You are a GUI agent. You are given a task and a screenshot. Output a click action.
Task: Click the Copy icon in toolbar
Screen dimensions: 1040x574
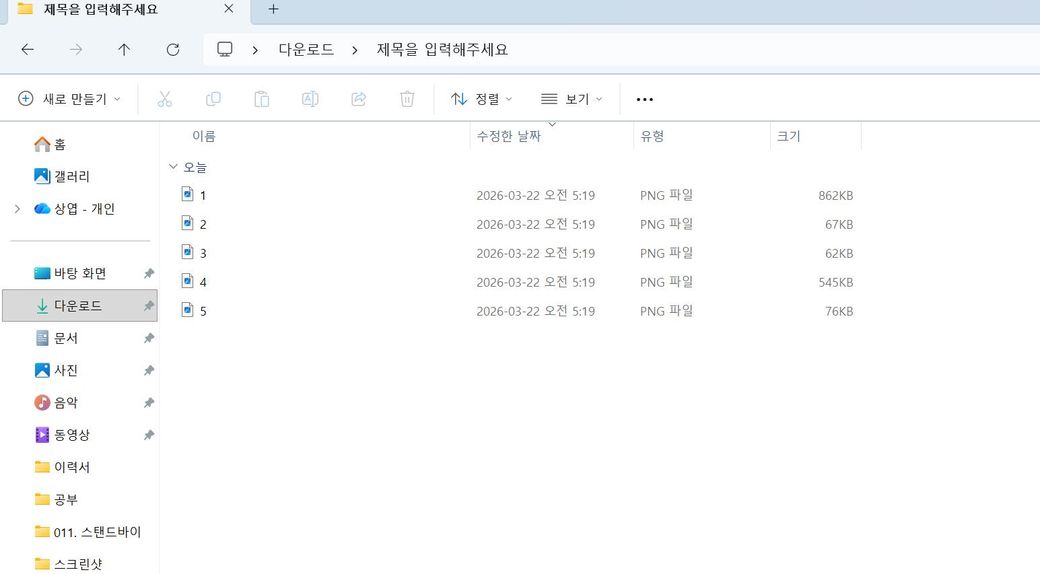click(x=213, y=99)
